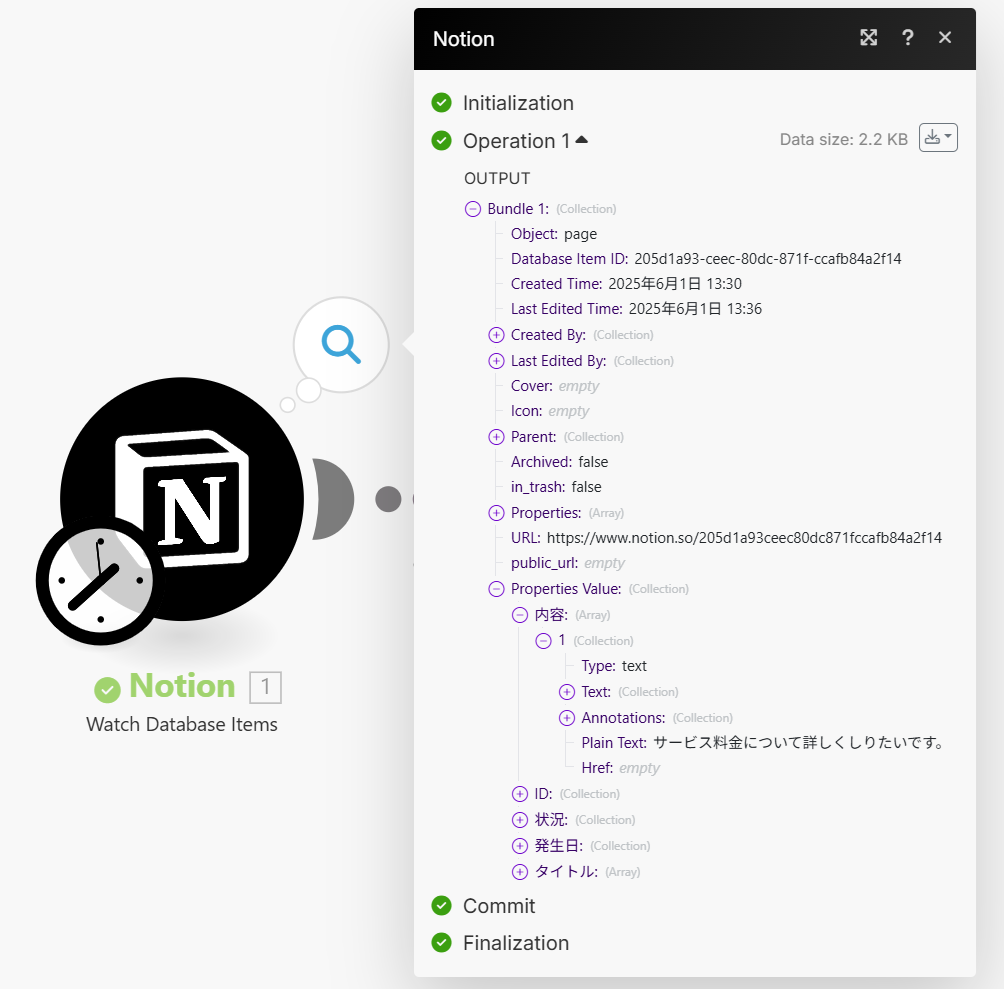Open the download output dropdown button
The height and width of the screenshot is (989, 1004).
tap(938, 138)
